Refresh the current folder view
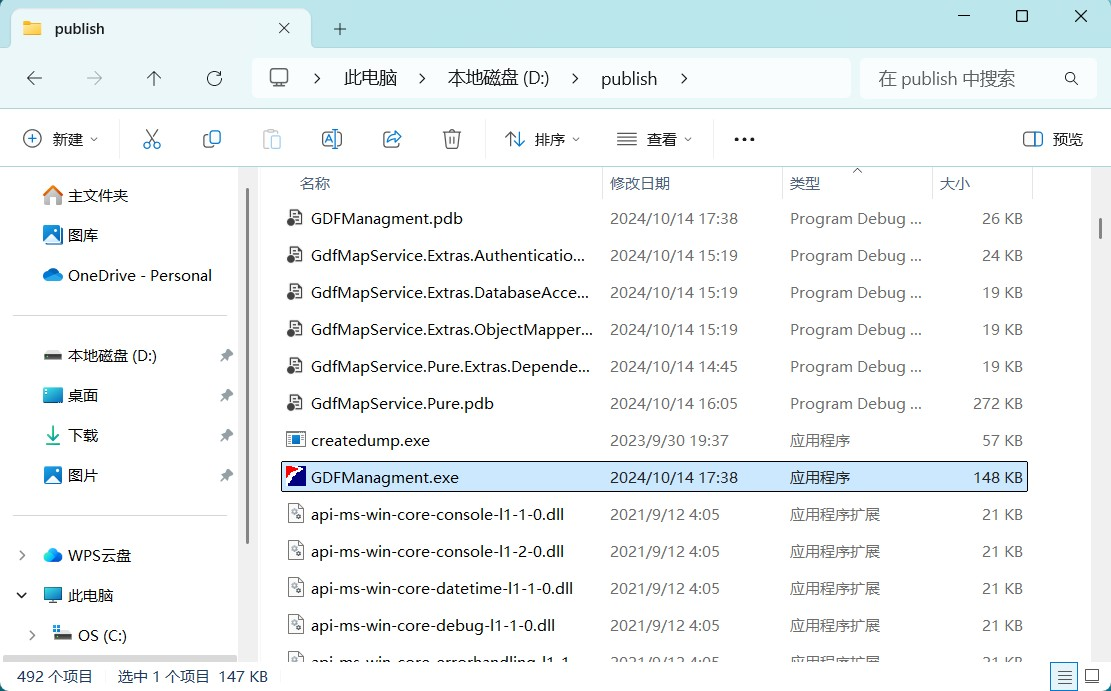 [x=214, y=78]
